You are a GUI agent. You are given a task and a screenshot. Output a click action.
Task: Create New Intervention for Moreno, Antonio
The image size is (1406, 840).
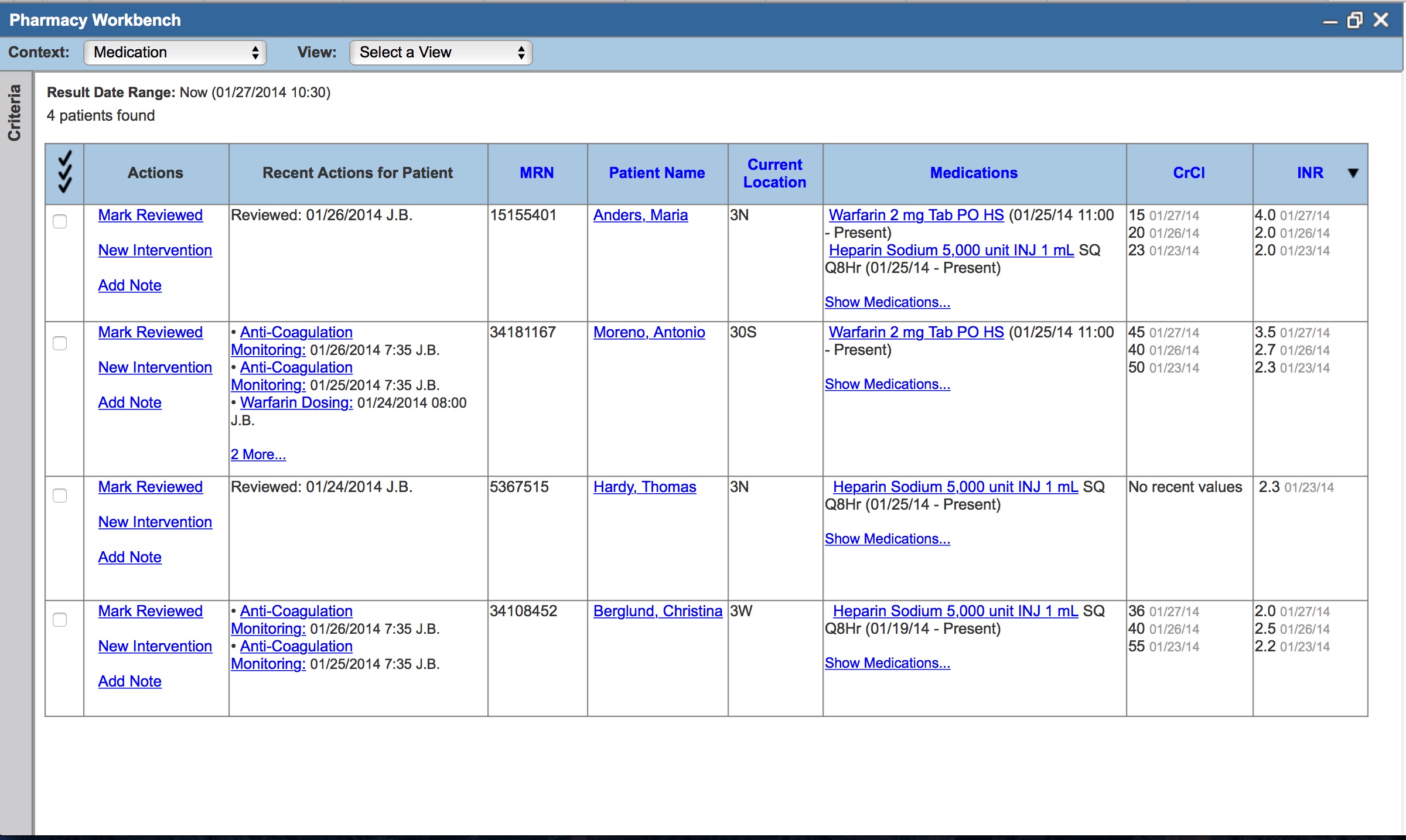pos(155,368)
